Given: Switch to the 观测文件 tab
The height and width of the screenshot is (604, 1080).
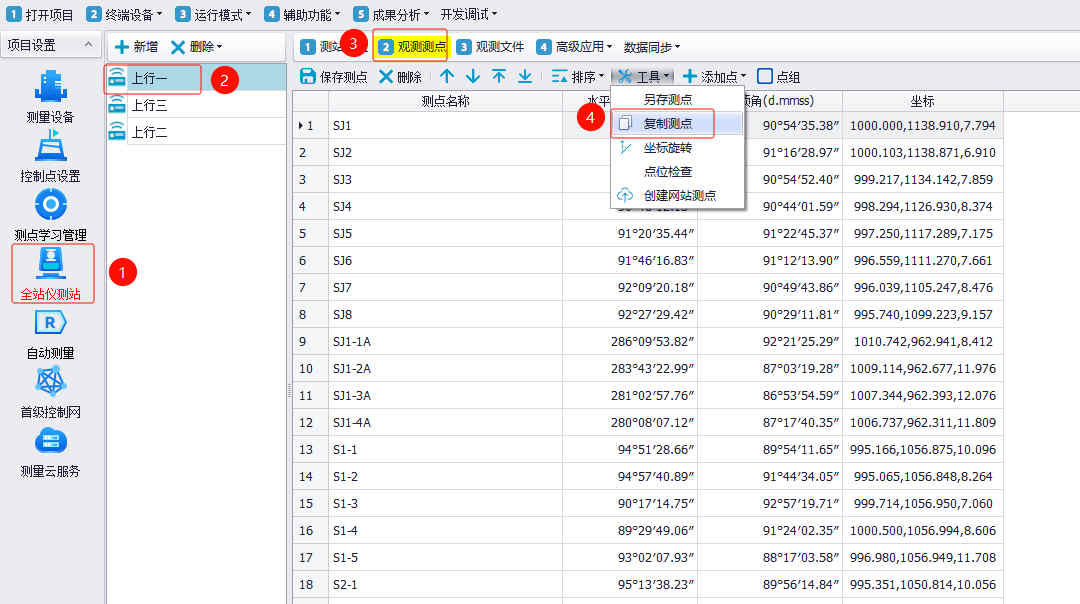Looking at the screenshot, I should (490, 47).
